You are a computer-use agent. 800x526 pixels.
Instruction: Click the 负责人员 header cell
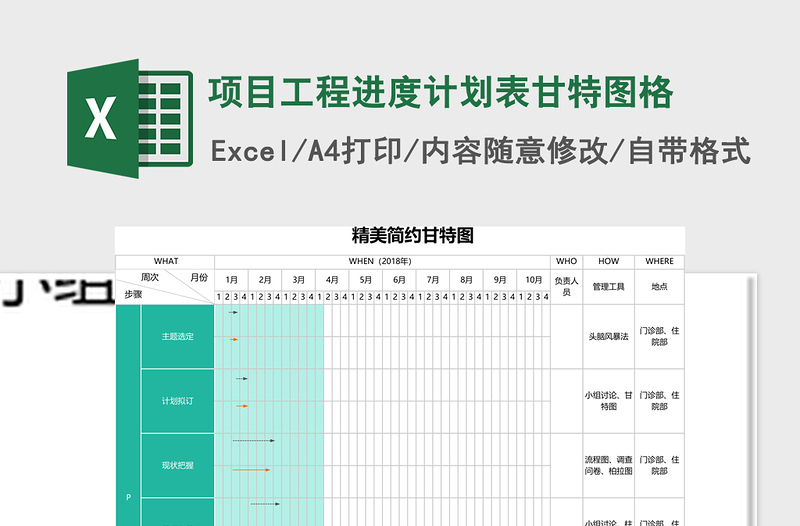click(566, 287)
